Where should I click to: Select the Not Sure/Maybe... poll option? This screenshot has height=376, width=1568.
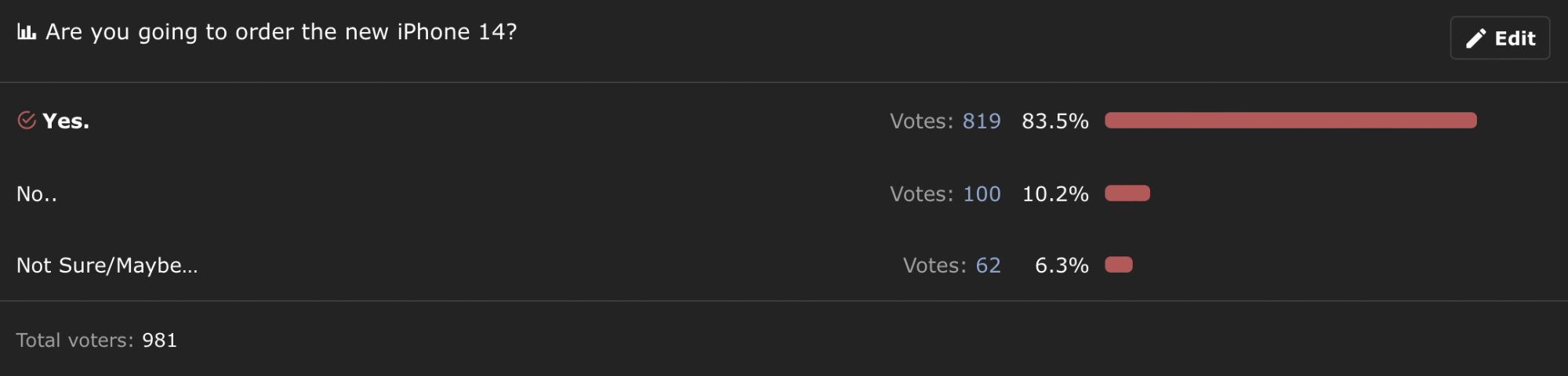pos(107,266)
